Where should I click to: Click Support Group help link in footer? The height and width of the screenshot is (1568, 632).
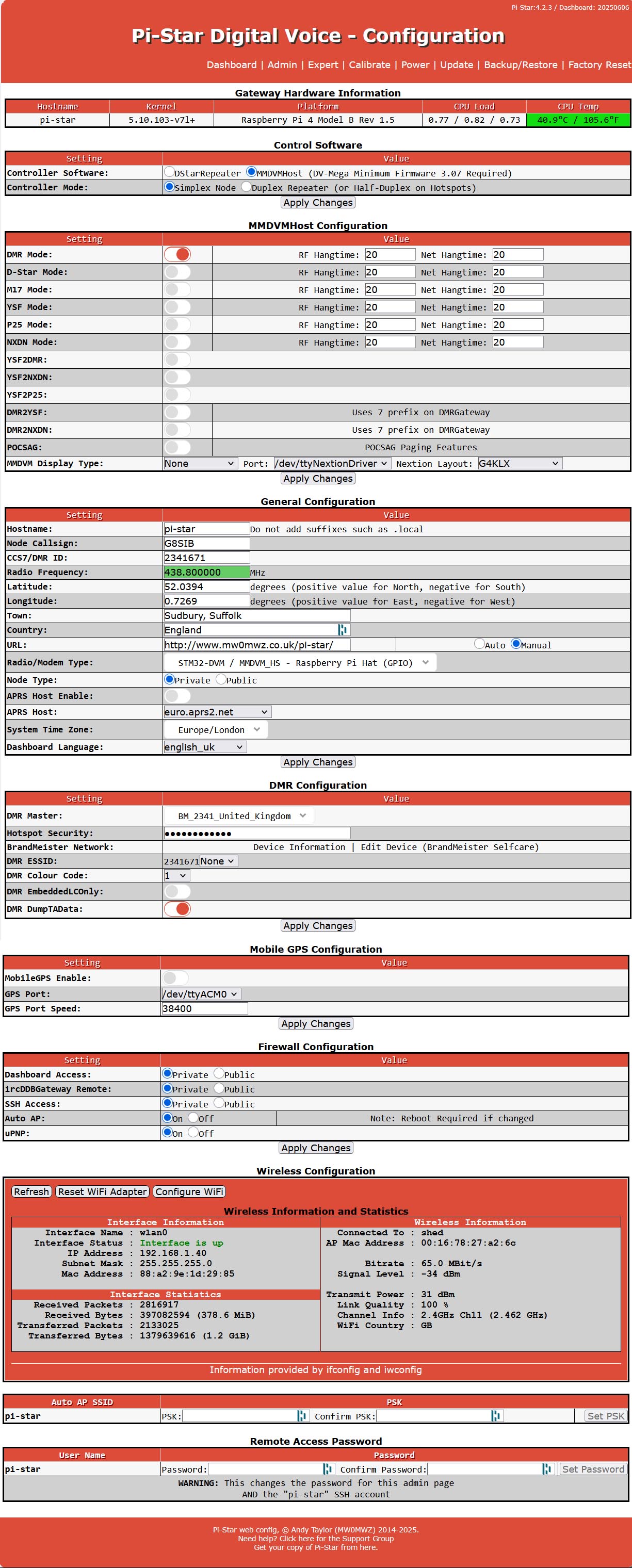coord(336,1538)
